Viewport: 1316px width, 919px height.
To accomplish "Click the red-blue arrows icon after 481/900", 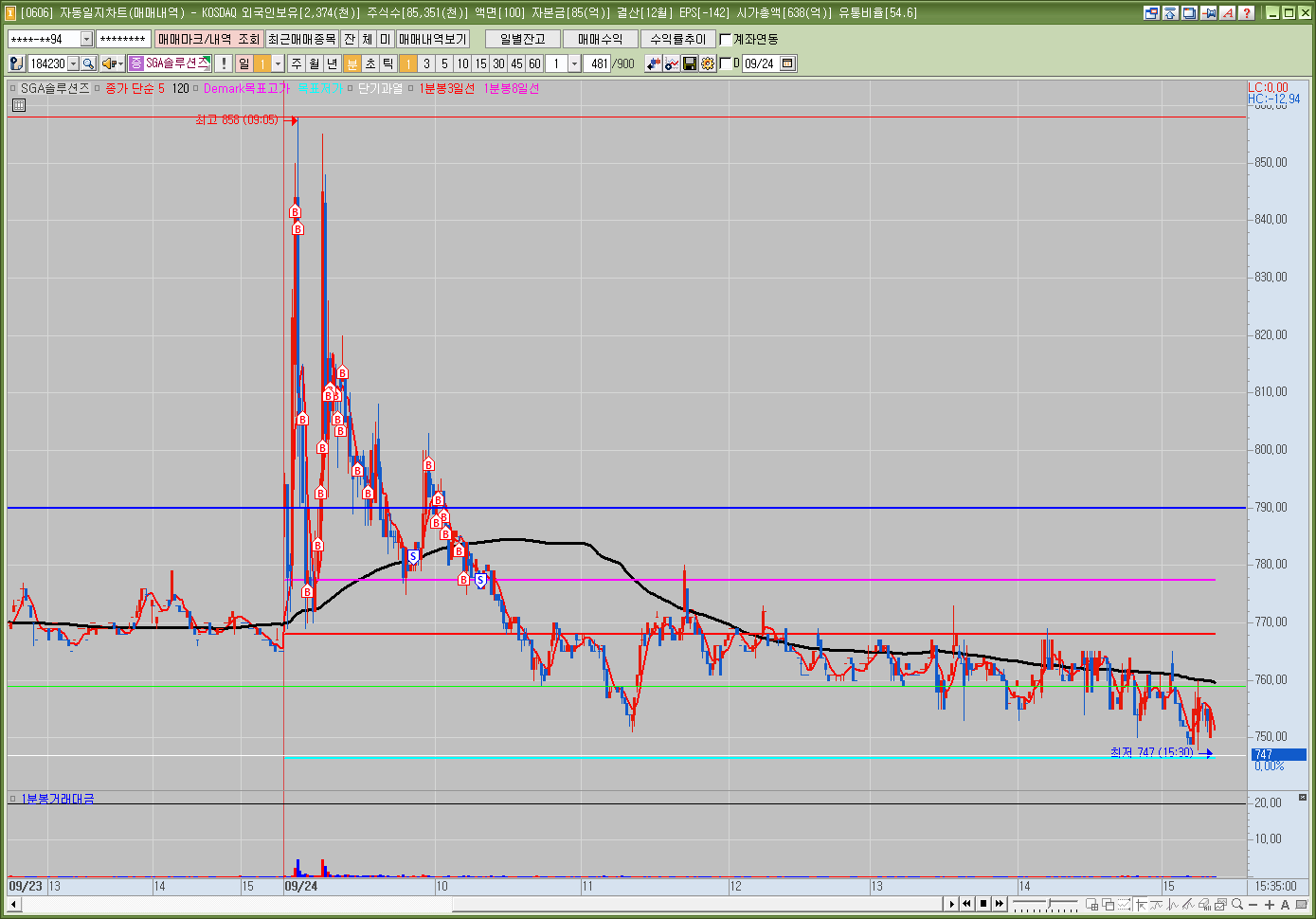I will pyautogui.click(x=654, y=63).
